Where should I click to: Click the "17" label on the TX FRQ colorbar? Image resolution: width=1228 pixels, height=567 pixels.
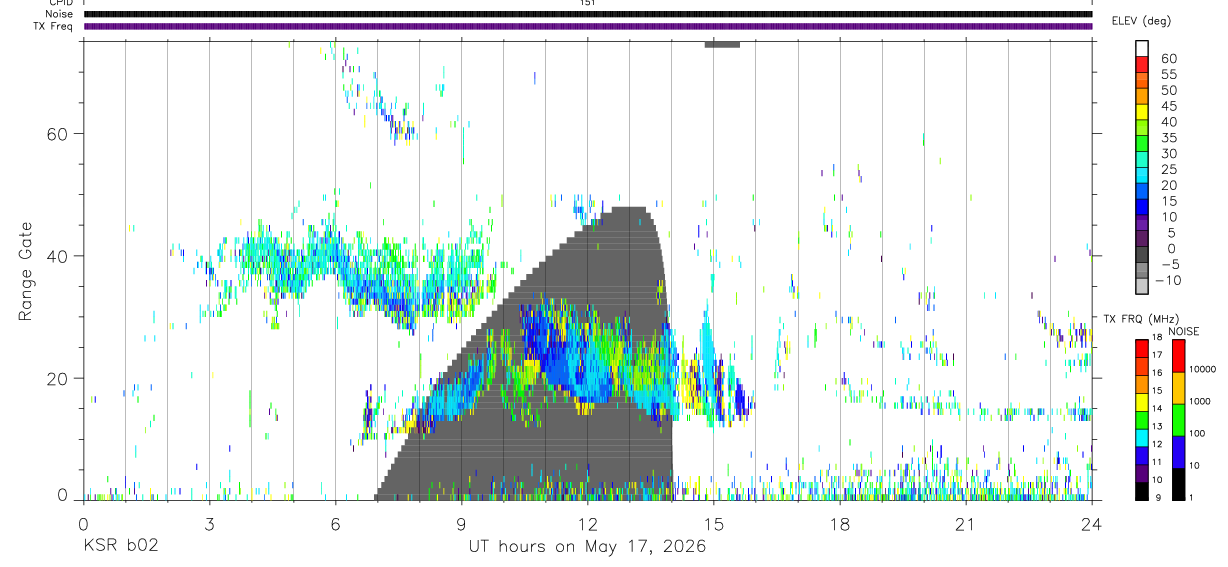click(1157, 355)
